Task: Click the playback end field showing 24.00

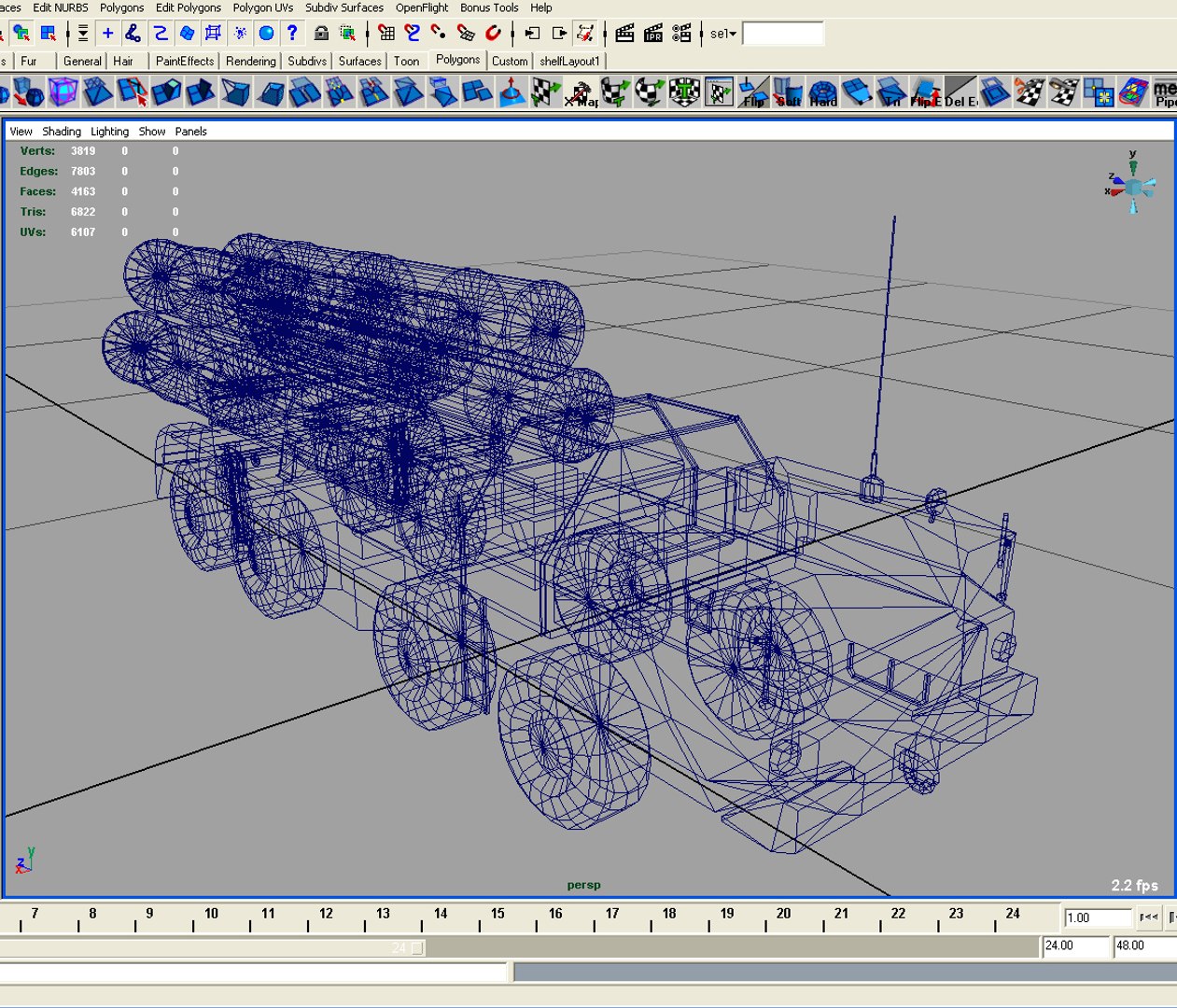Action: pyautogui.click(x=1074, y=945)
